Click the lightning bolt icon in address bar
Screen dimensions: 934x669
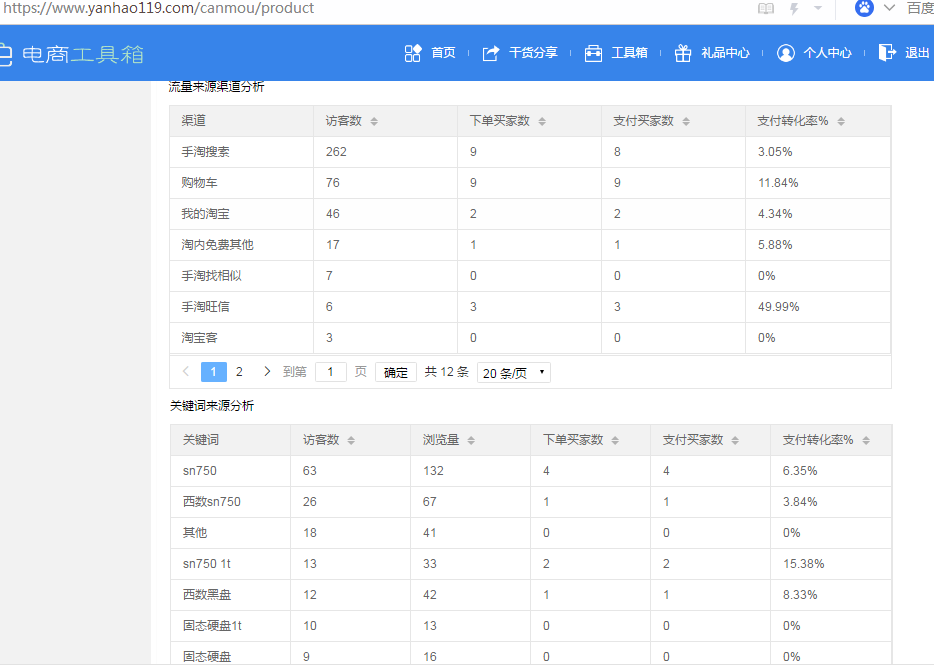(x=794, y=8)
